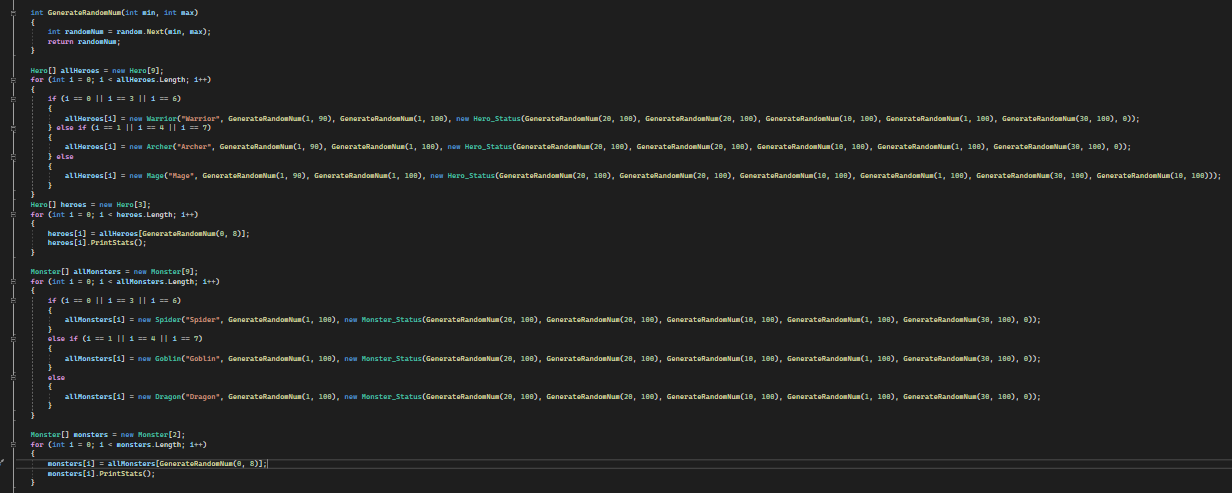This screenshot has width=1232, height=493.
Task: Open the quick actions screwdriver icon in margin
Action: pyautogui.click(x=4, y=463)
